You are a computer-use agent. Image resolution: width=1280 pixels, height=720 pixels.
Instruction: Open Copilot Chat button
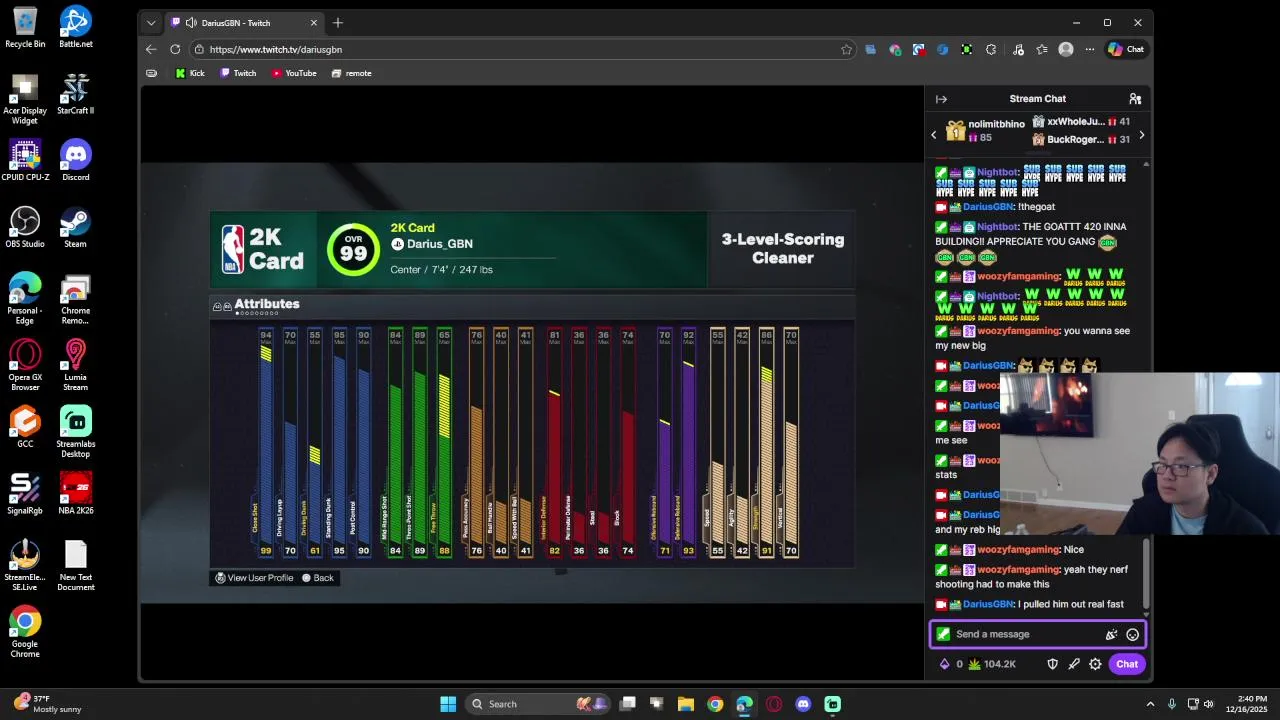[x=1126, y=49]
